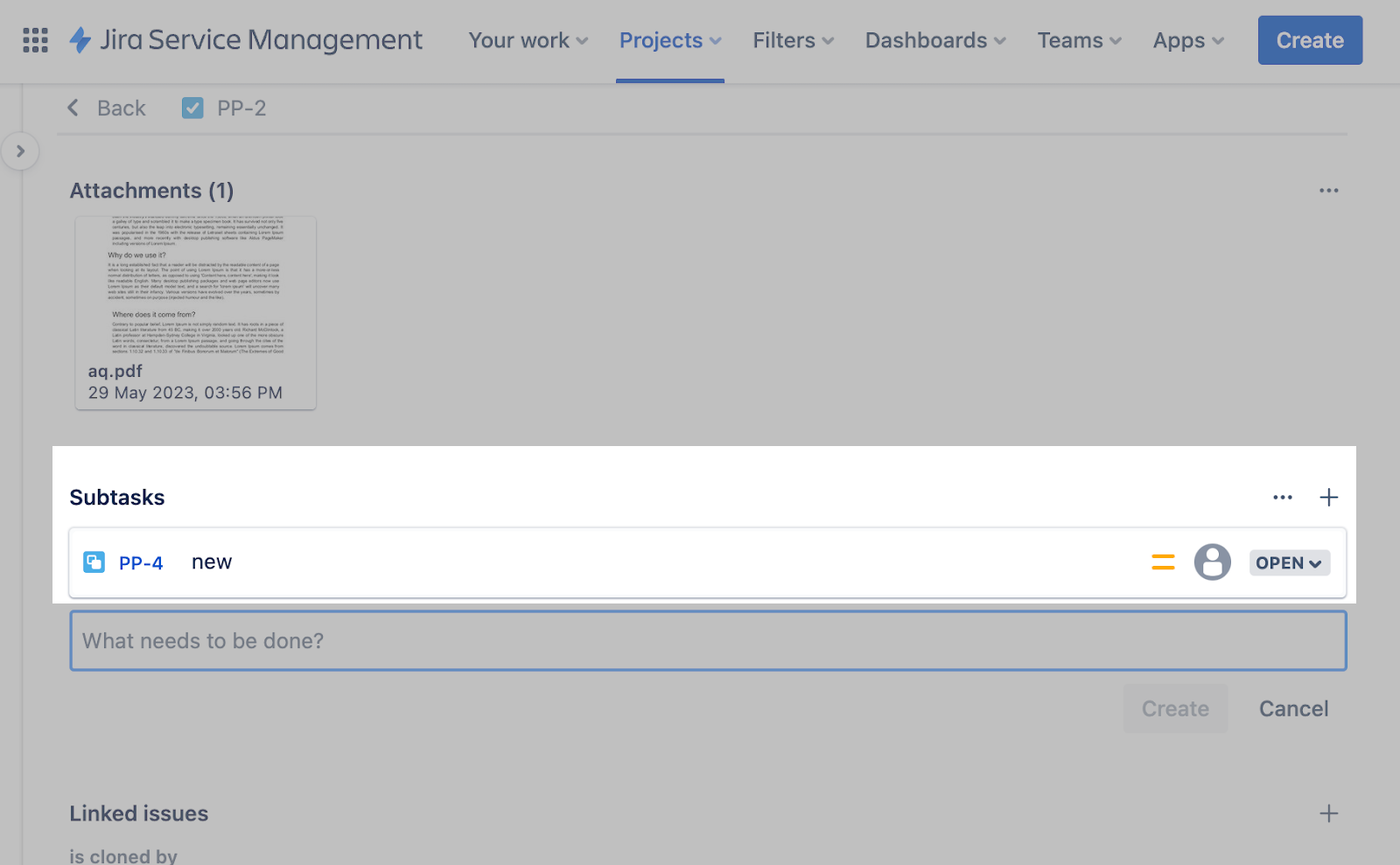1400x865 pixels.
Task: Open the OPEN status dropdown
Action: click(1289, 563)
